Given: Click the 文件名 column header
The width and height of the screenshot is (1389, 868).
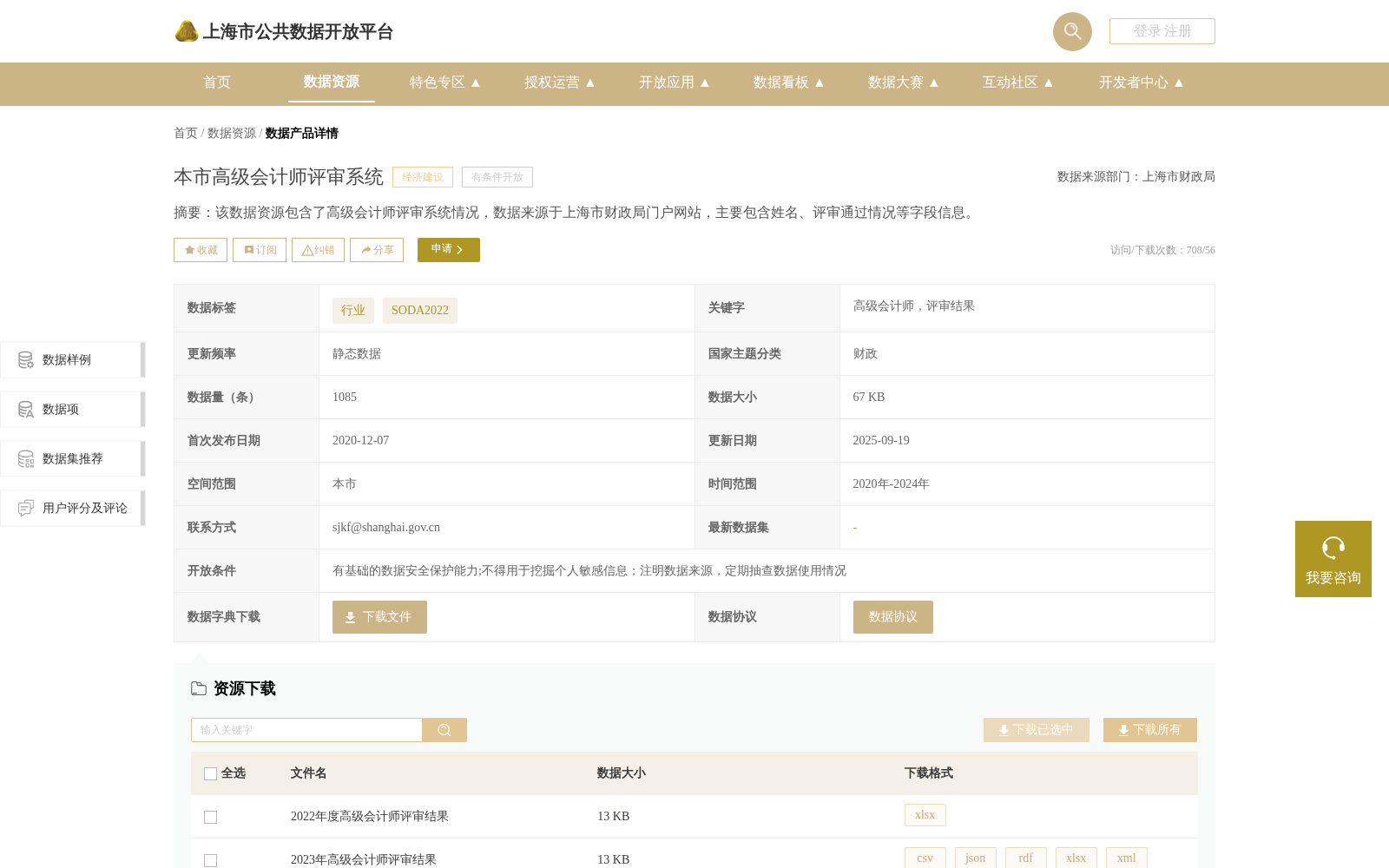Looking at the screenshot, I should (309, 773).
